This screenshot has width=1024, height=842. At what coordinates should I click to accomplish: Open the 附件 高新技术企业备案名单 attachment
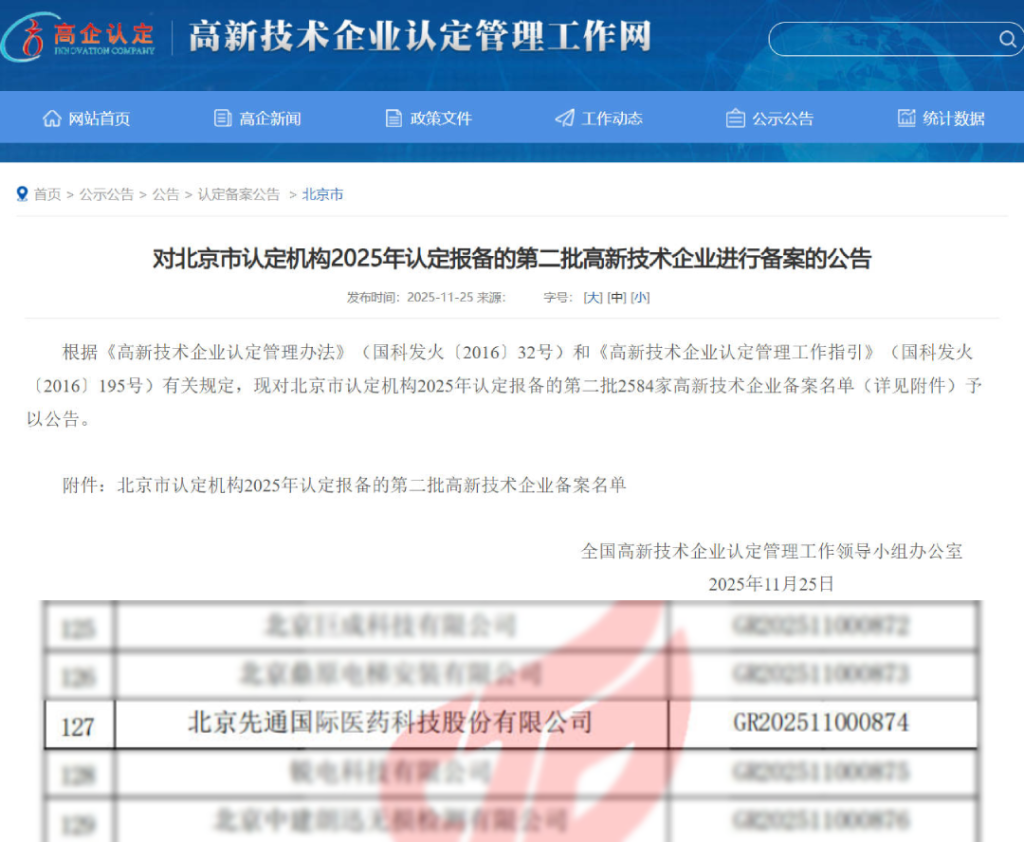pyautogui.click(x=372, y=485)
